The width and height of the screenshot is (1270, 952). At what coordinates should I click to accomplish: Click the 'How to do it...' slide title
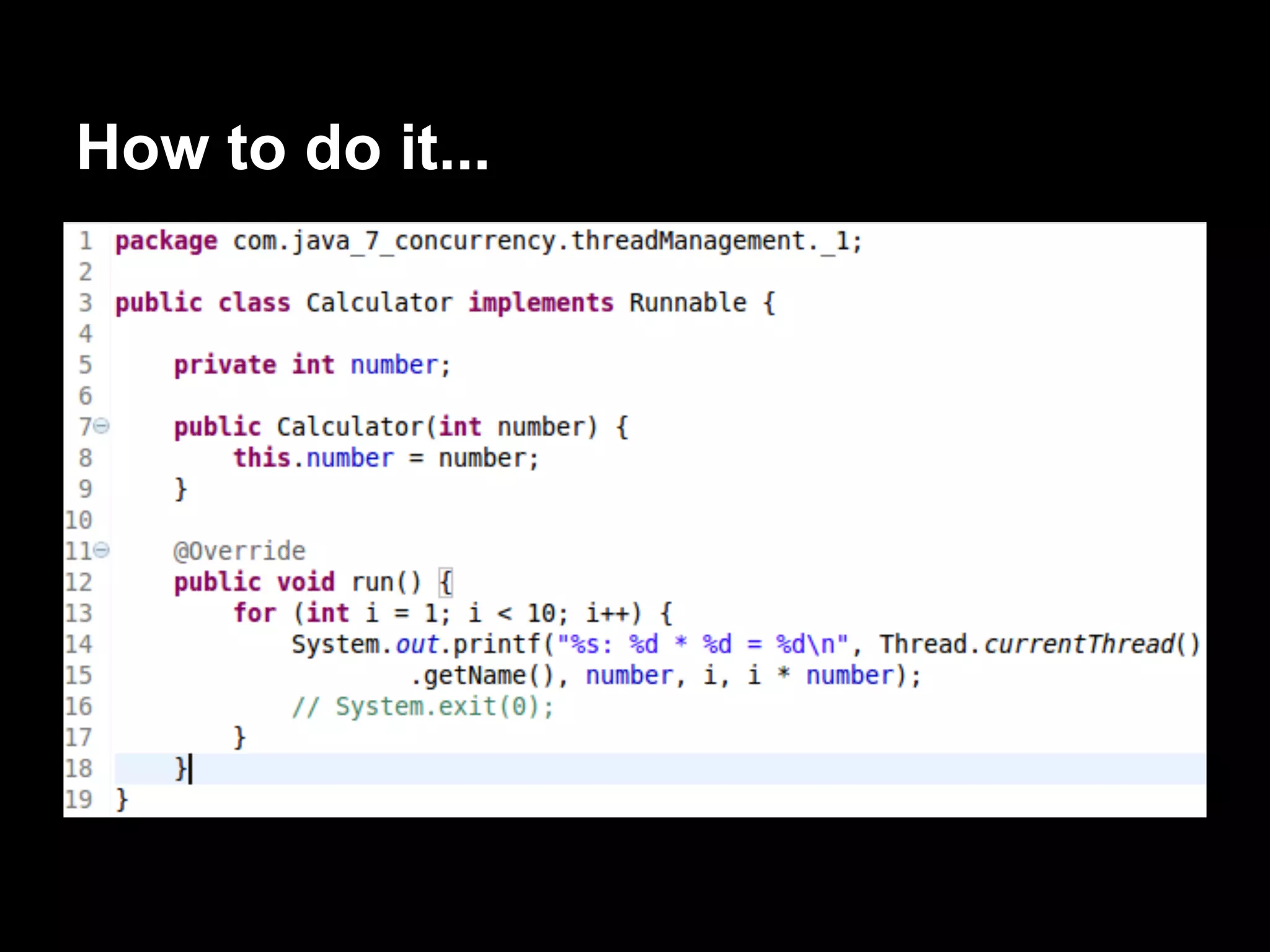click(283, 148)
